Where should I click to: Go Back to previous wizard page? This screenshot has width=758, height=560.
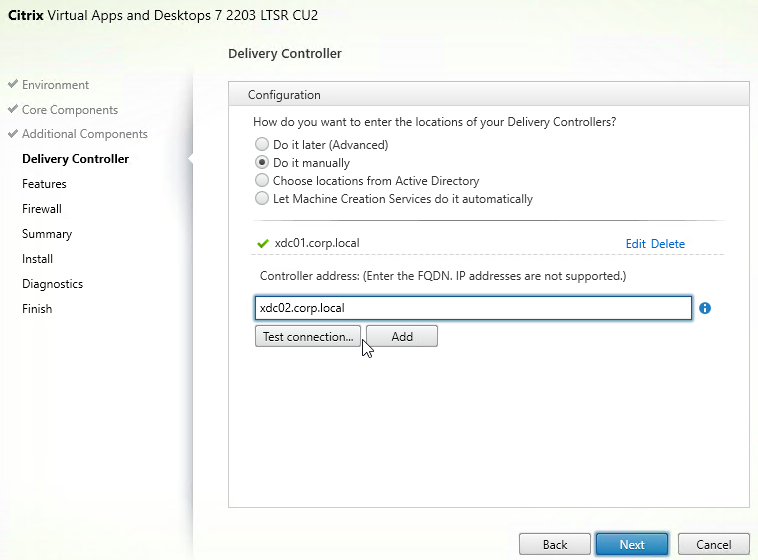click(554, 545)
